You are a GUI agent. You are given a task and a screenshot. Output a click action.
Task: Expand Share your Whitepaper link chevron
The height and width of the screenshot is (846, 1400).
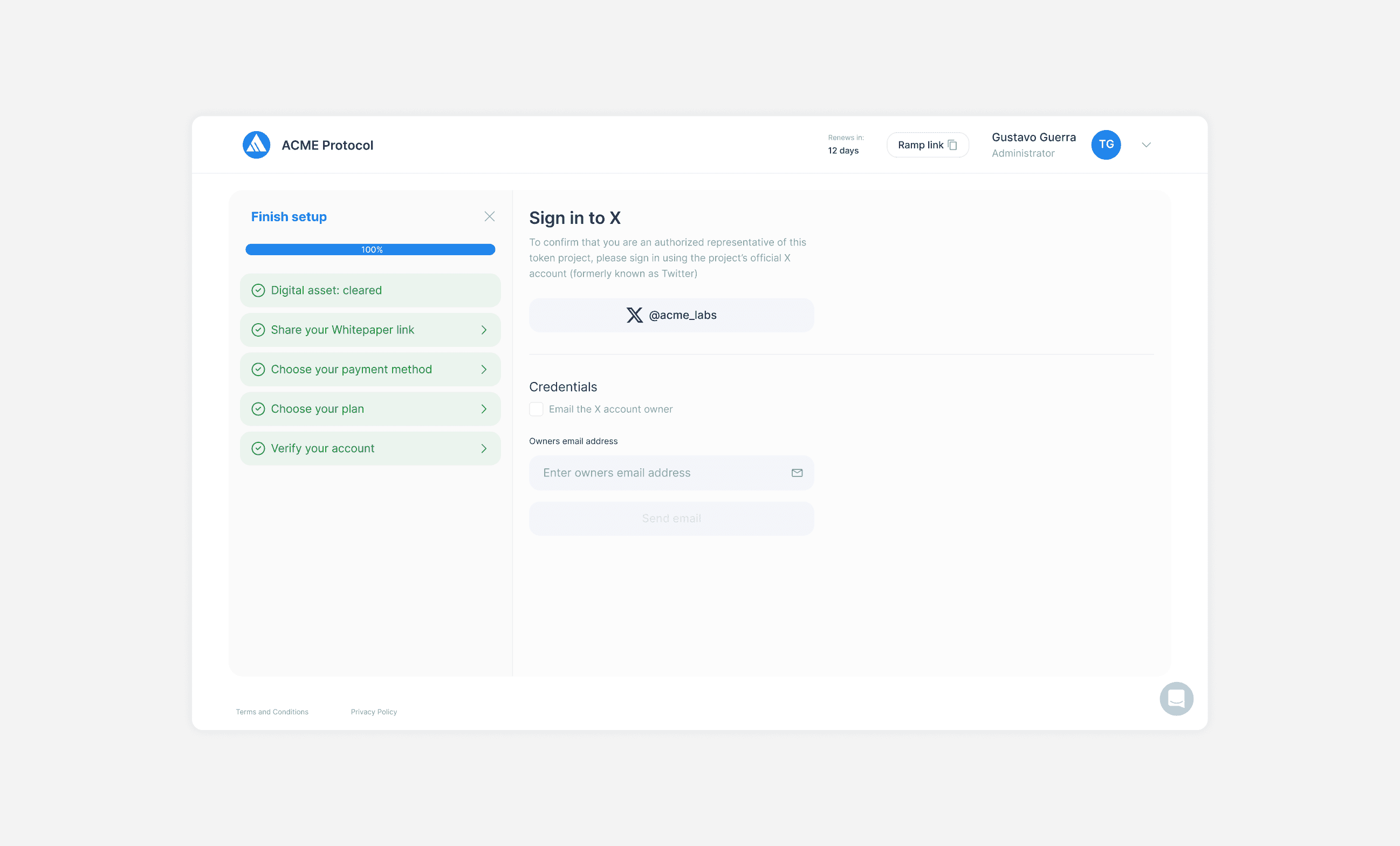pyautogui.click(x=484, y=330)
